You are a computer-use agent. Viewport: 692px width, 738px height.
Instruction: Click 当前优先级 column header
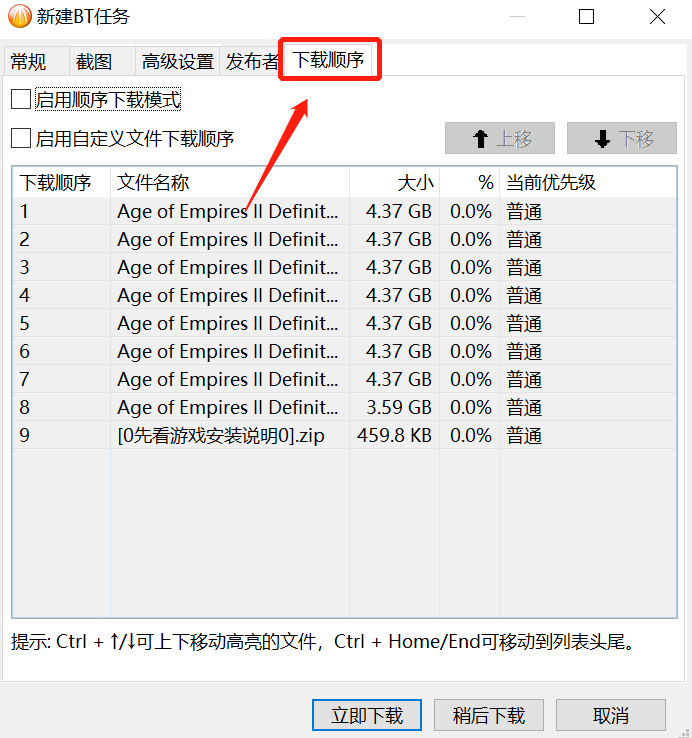[588, 182]
